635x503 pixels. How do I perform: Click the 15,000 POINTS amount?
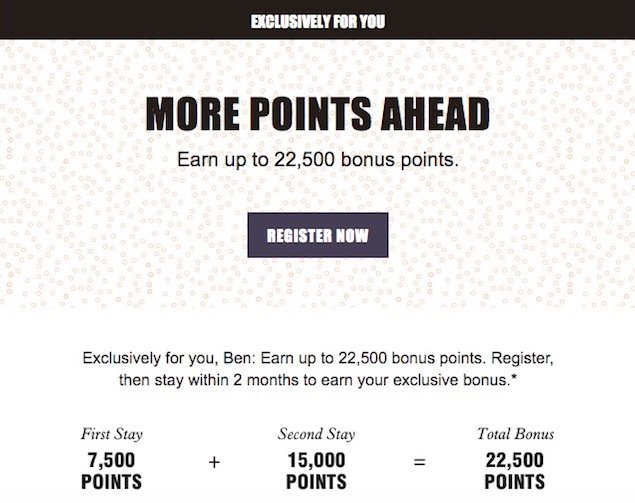[317, 471]
